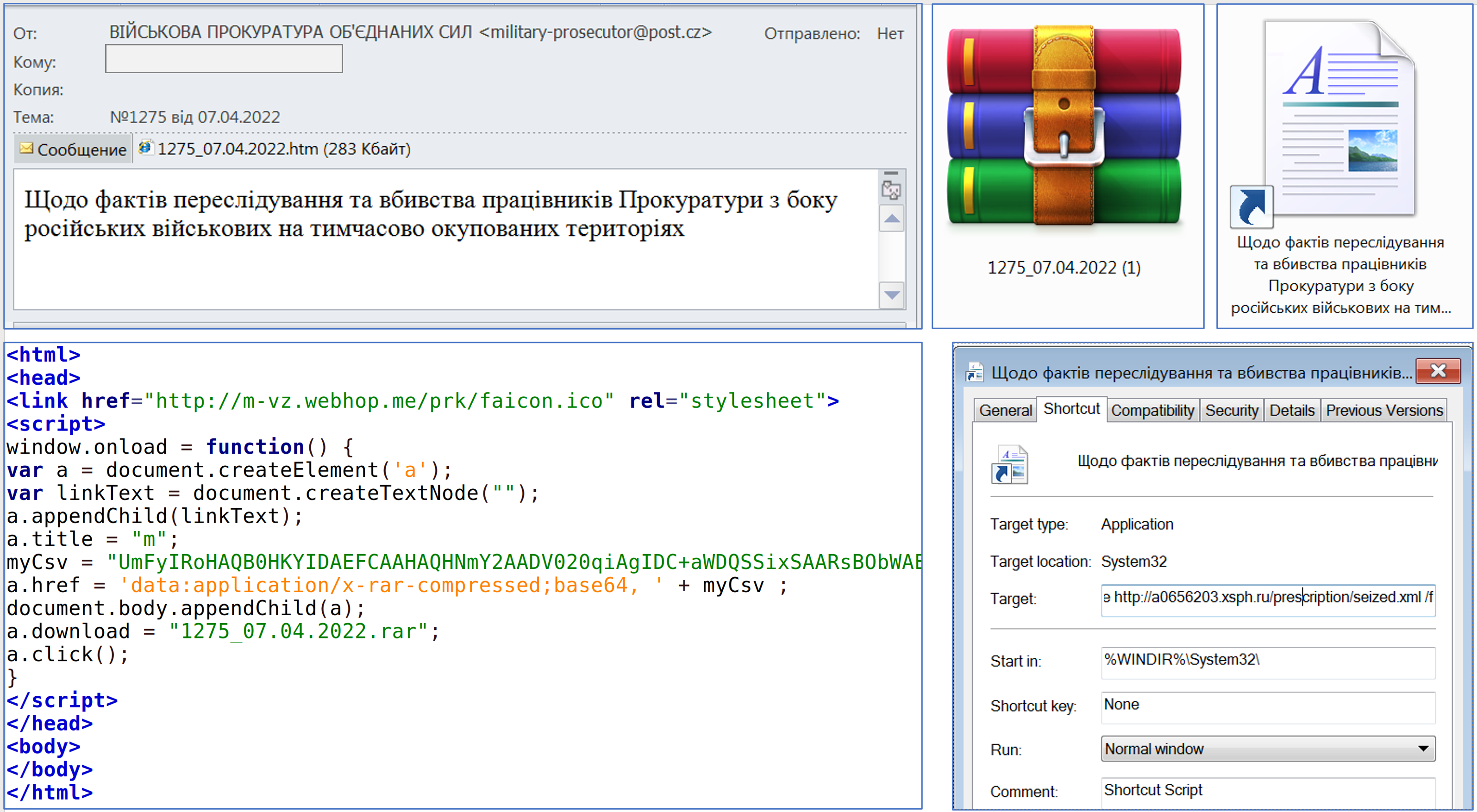This screenshot has height=812, width=1477.
Task: Click the envelope icon on Сообщение tab
Action: (x=26, y=149)
